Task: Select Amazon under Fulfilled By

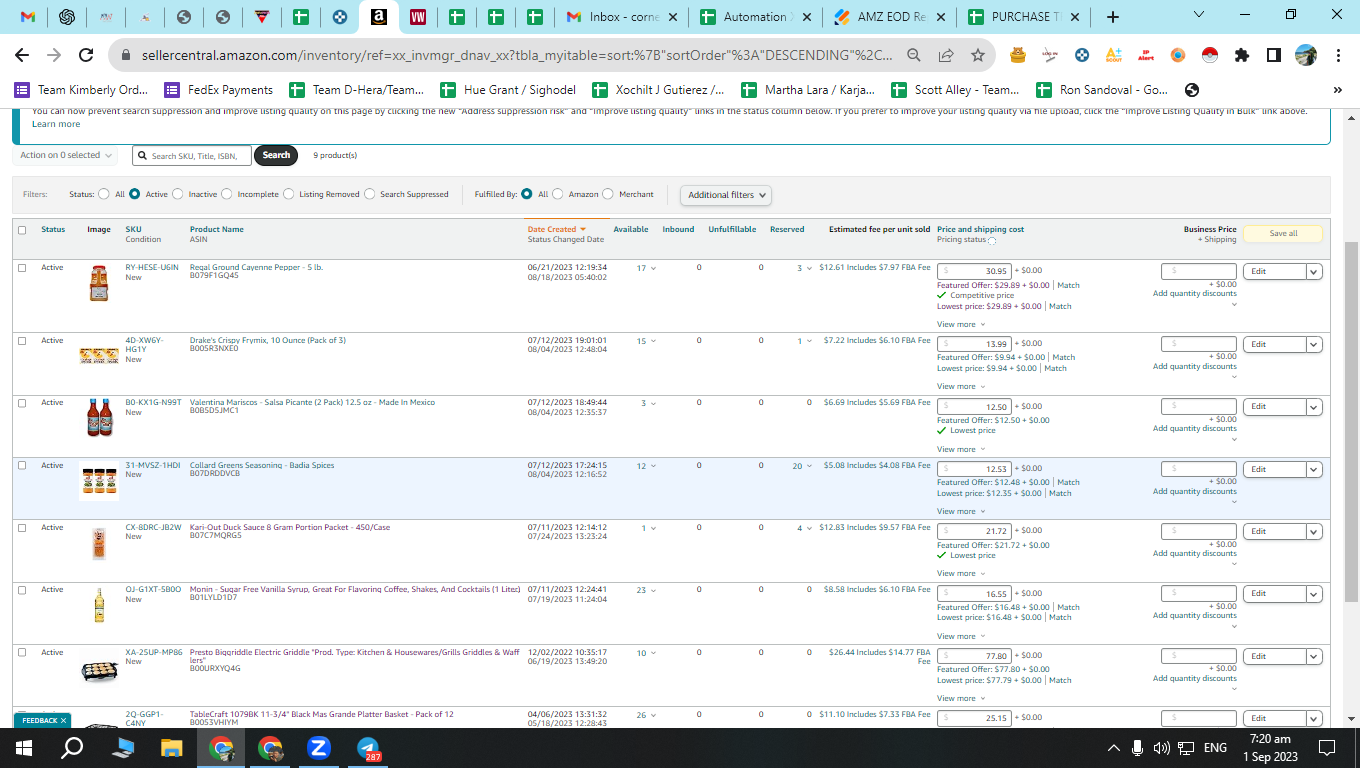Action: tap(557, 194)
